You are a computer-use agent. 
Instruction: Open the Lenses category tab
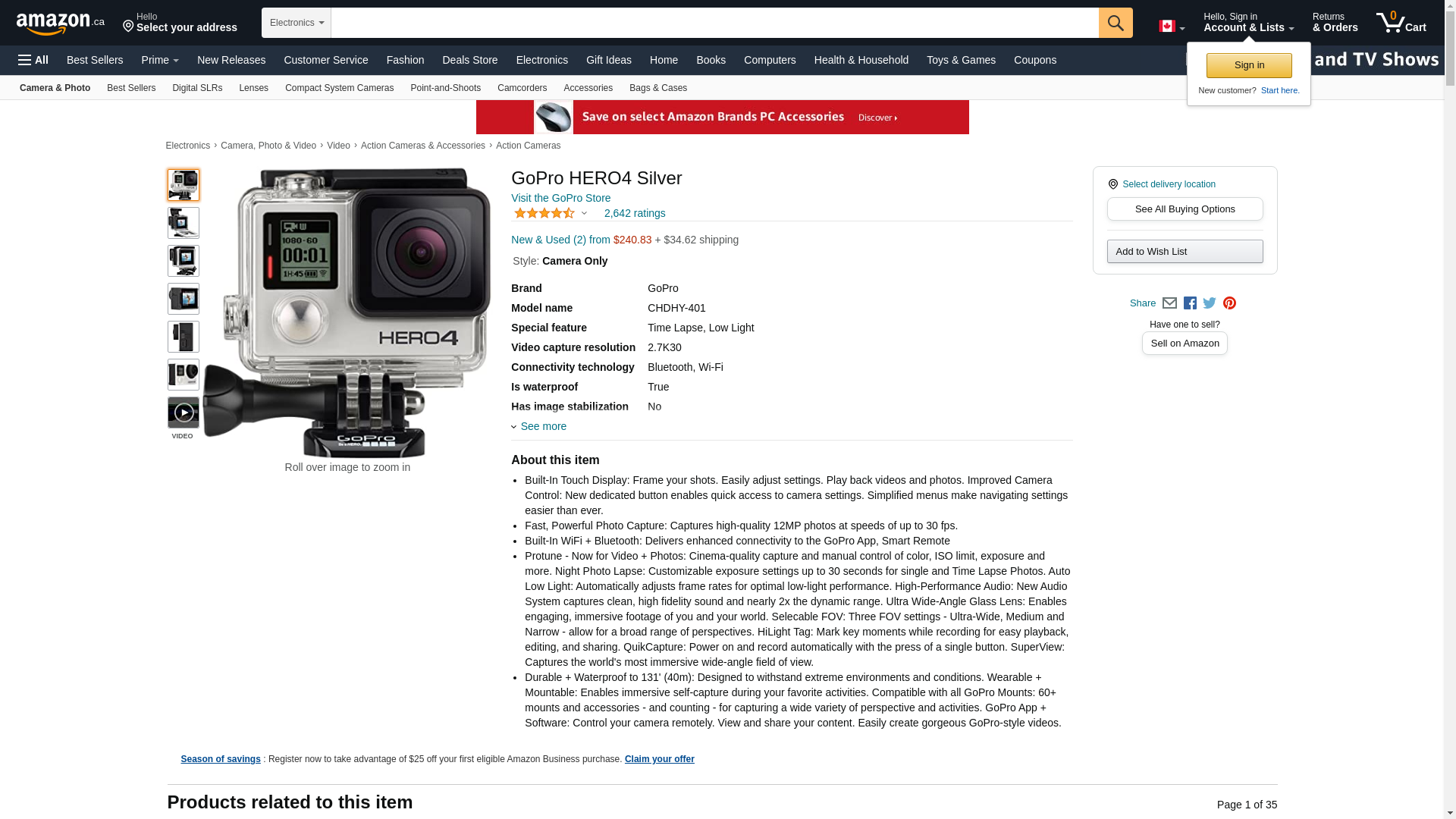coord(253,88)
